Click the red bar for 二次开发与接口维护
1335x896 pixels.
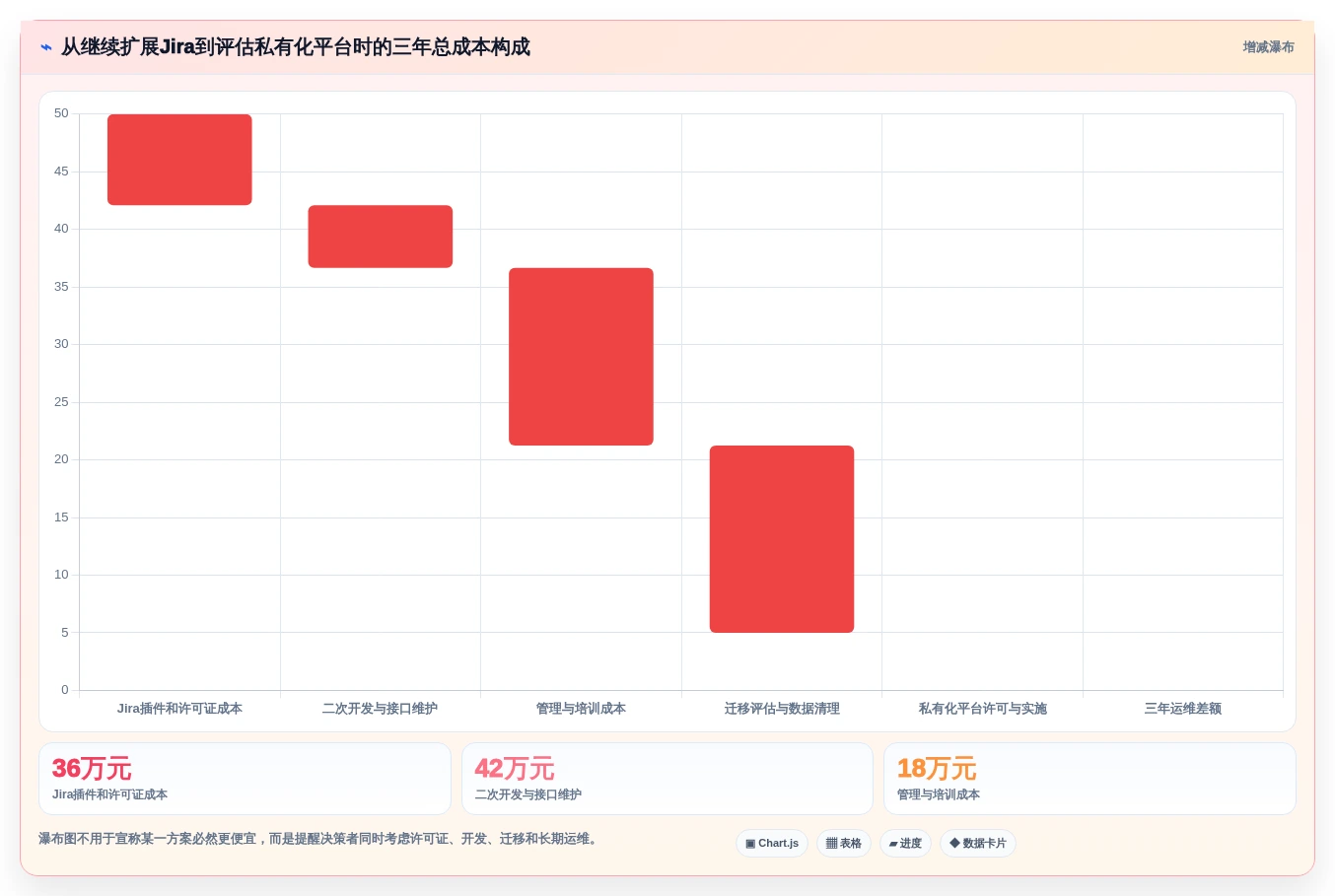point(381,237)
